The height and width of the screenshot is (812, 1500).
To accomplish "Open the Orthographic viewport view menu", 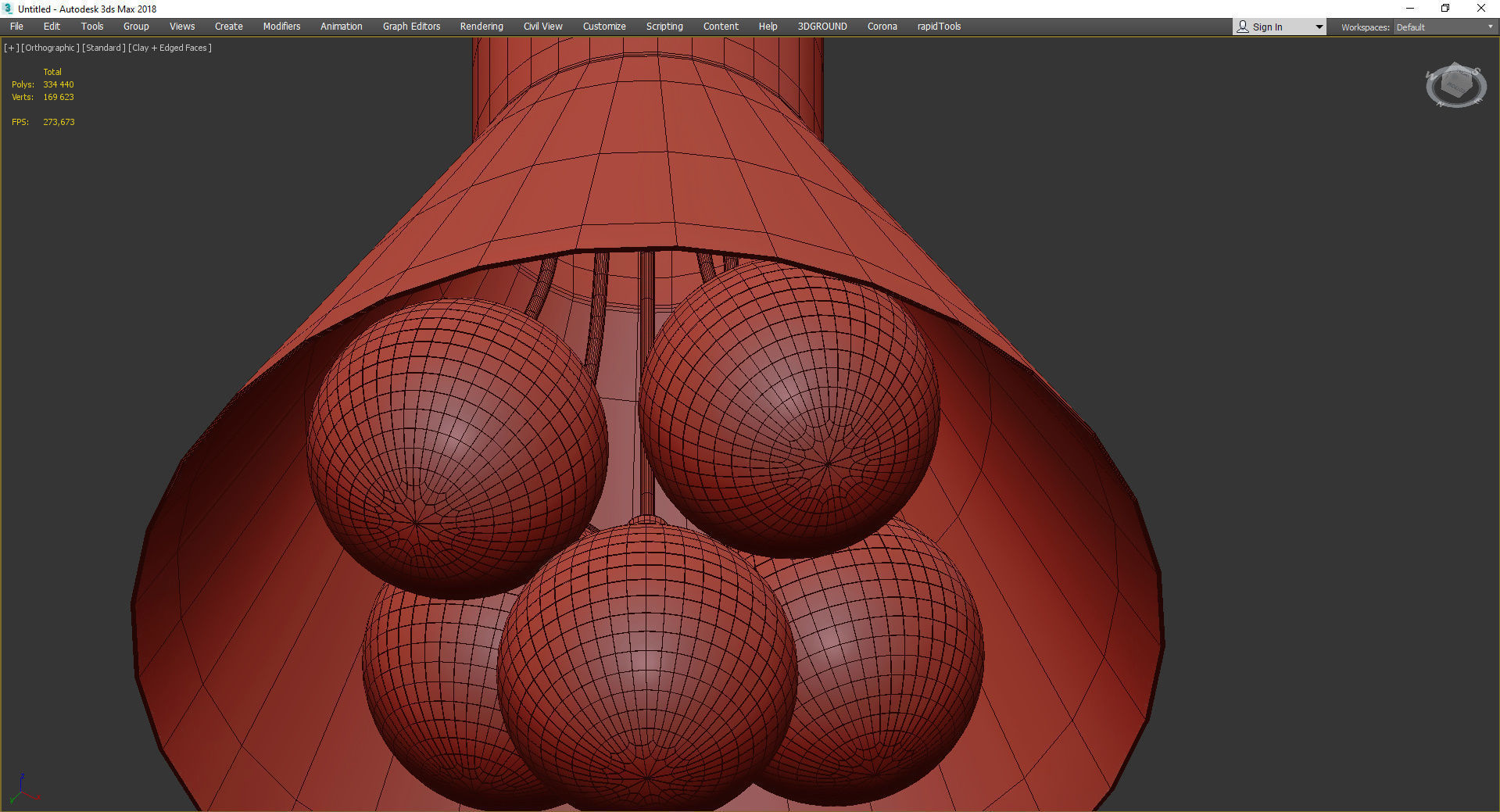I will click(50, 48).
